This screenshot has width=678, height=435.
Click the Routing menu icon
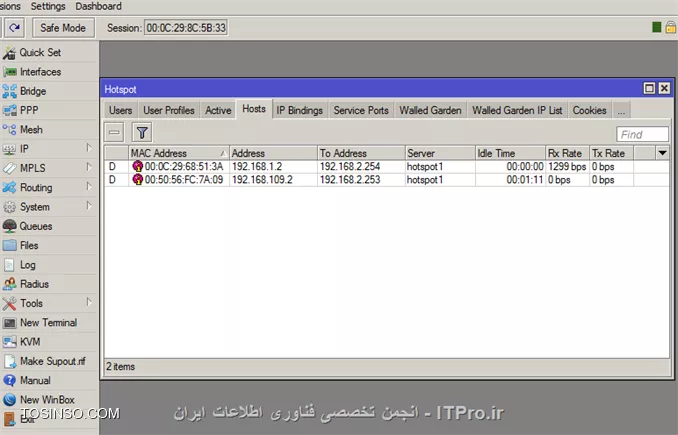coord(9,188)
